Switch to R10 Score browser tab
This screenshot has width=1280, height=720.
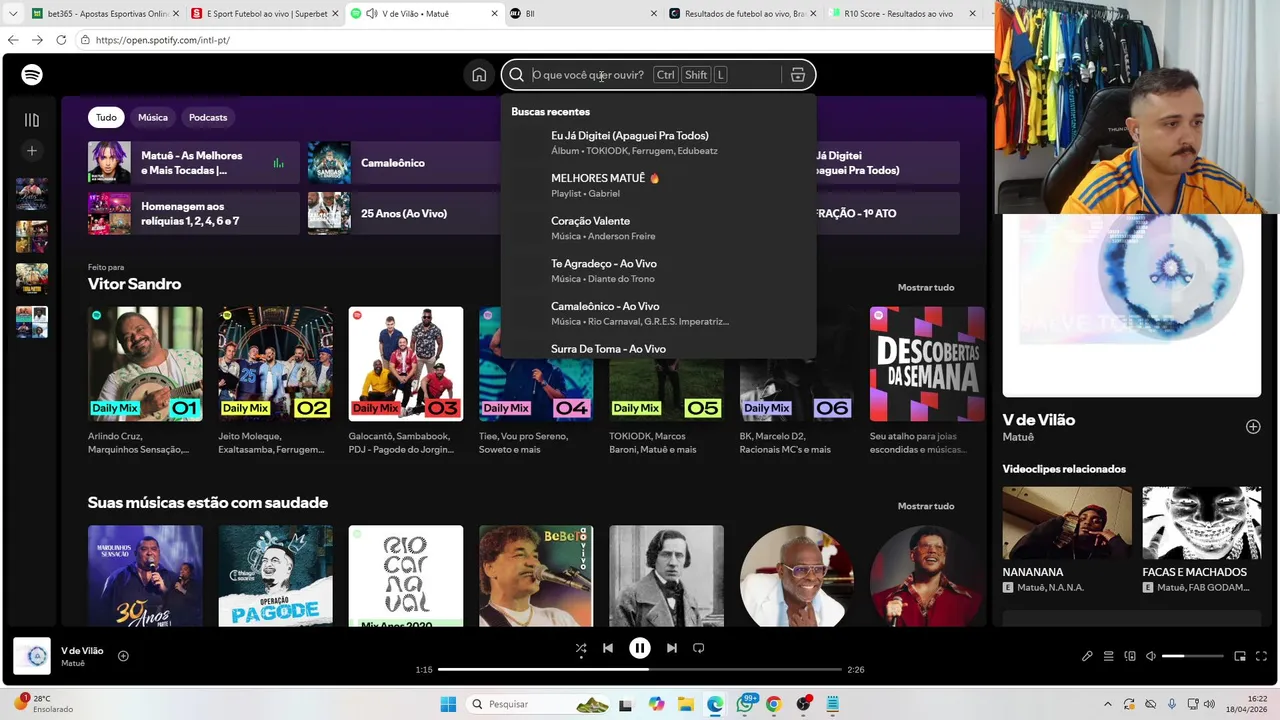[x=904, y=14]
